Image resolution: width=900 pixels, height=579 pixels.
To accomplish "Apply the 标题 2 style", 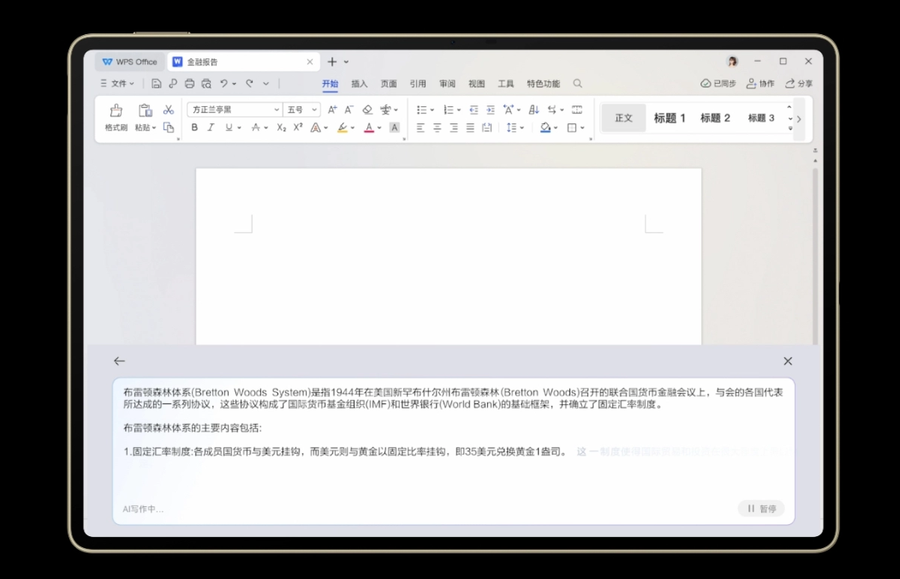I will 715,118.
